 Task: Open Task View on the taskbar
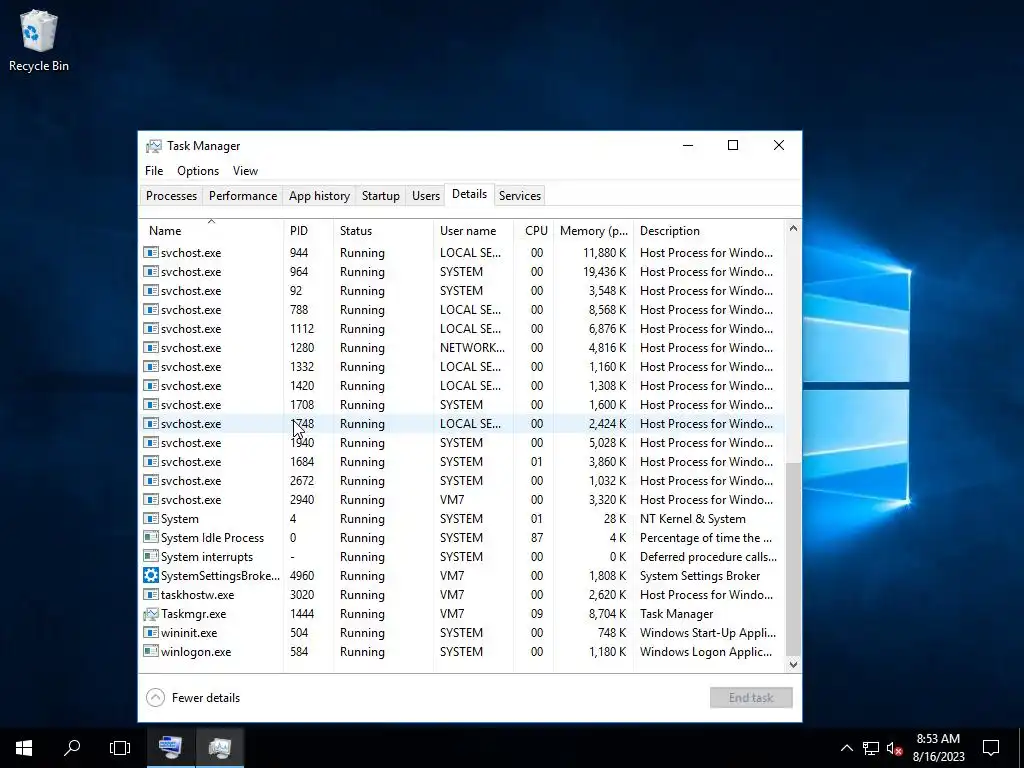tap(120, 748)
